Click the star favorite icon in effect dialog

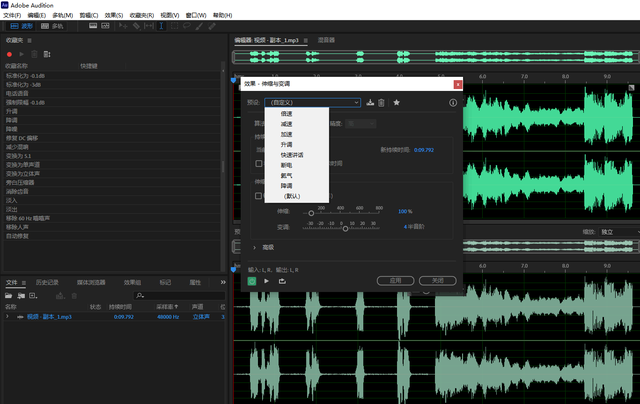click(396, 102)
